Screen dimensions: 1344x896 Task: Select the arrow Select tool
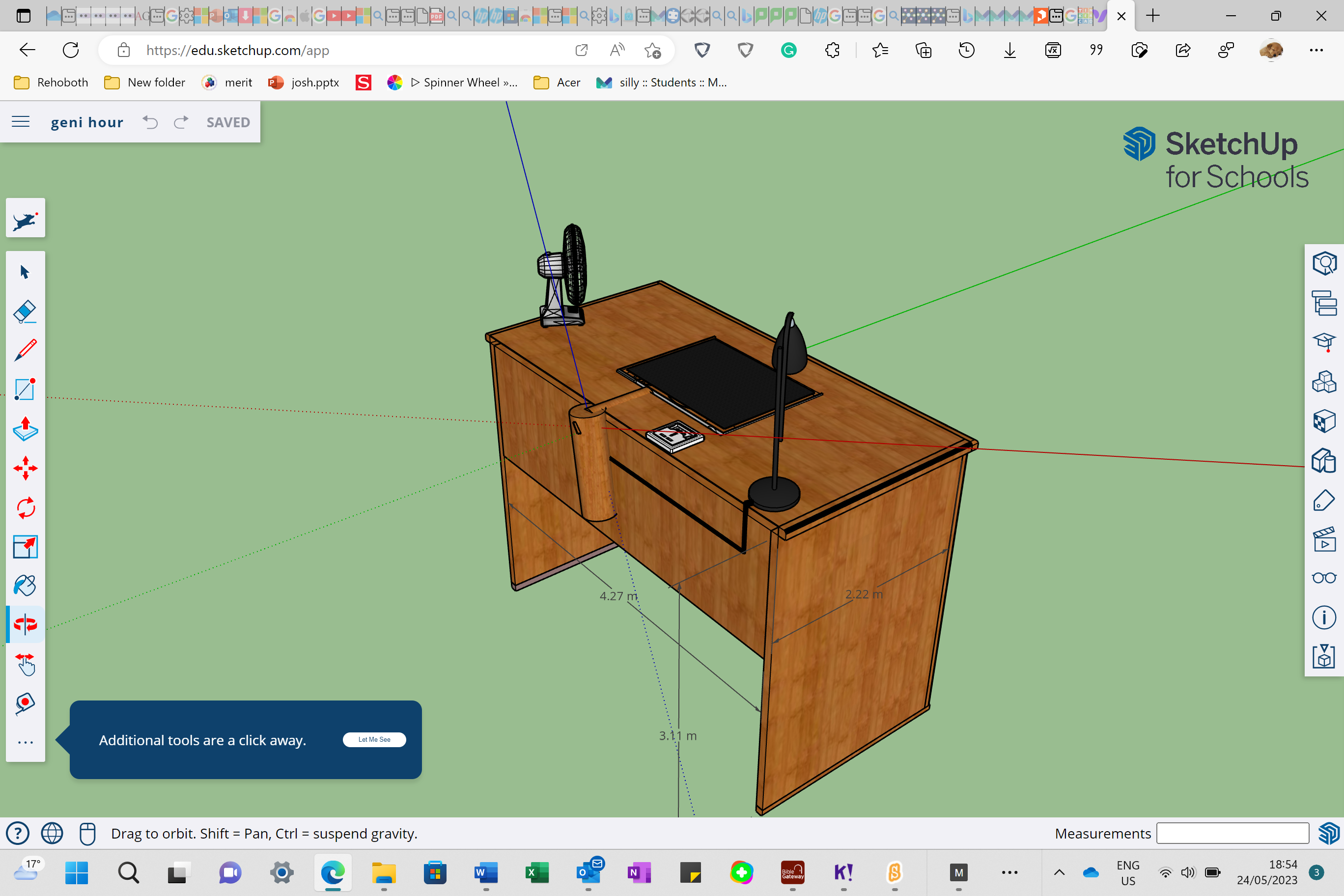(x=25, y=272)
